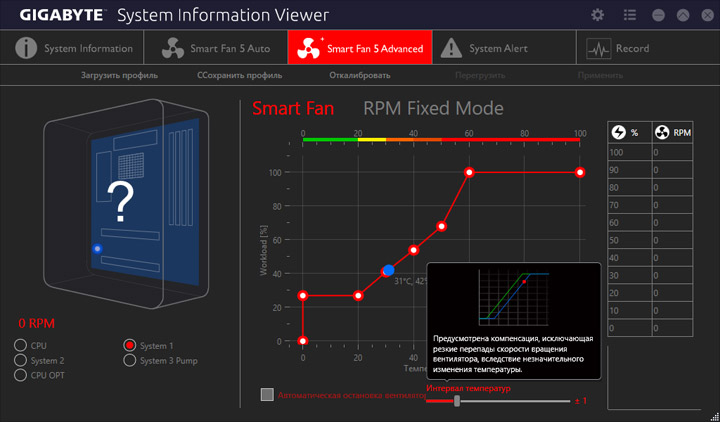Switch to RPM Fixed Mode

[433, 108]
